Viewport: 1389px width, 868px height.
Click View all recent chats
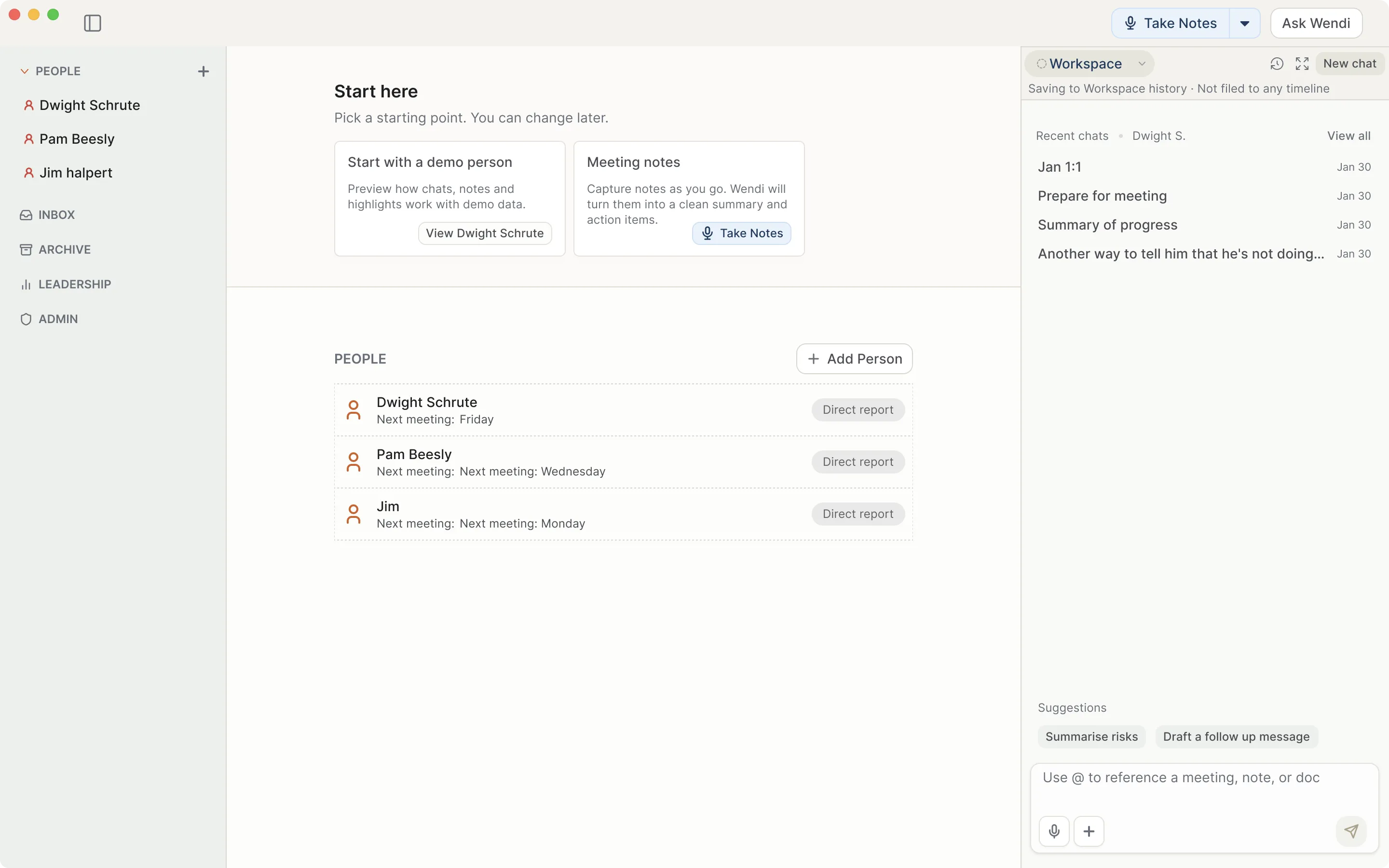[1348, 136]
